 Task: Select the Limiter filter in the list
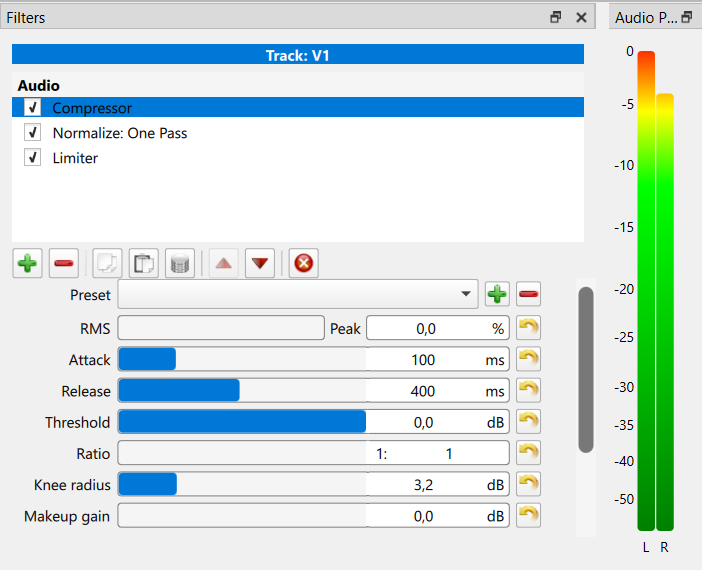coord(75,158)
